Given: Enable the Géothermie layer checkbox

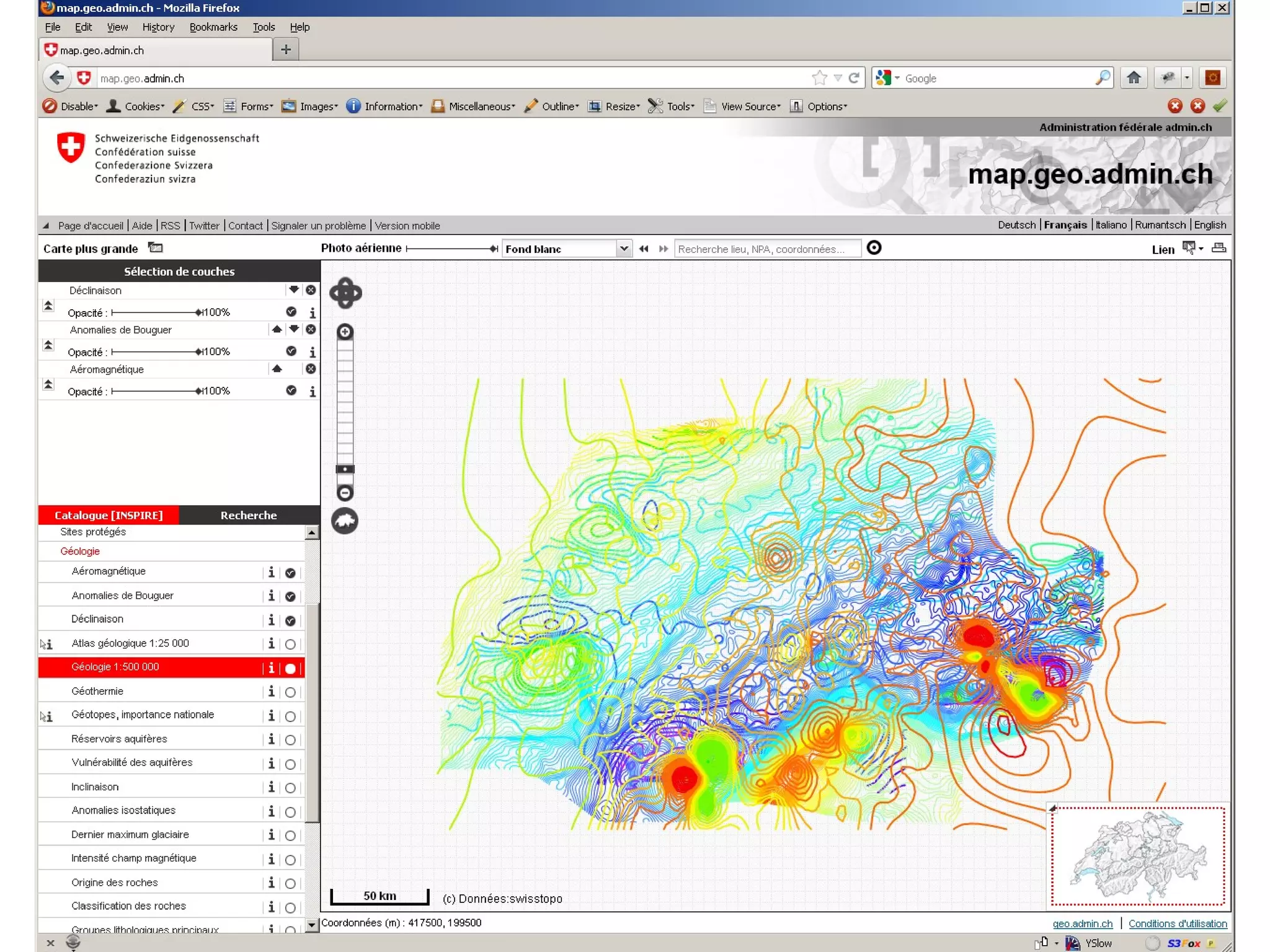Looking at the screenshot, I should [x=290, y=692].
